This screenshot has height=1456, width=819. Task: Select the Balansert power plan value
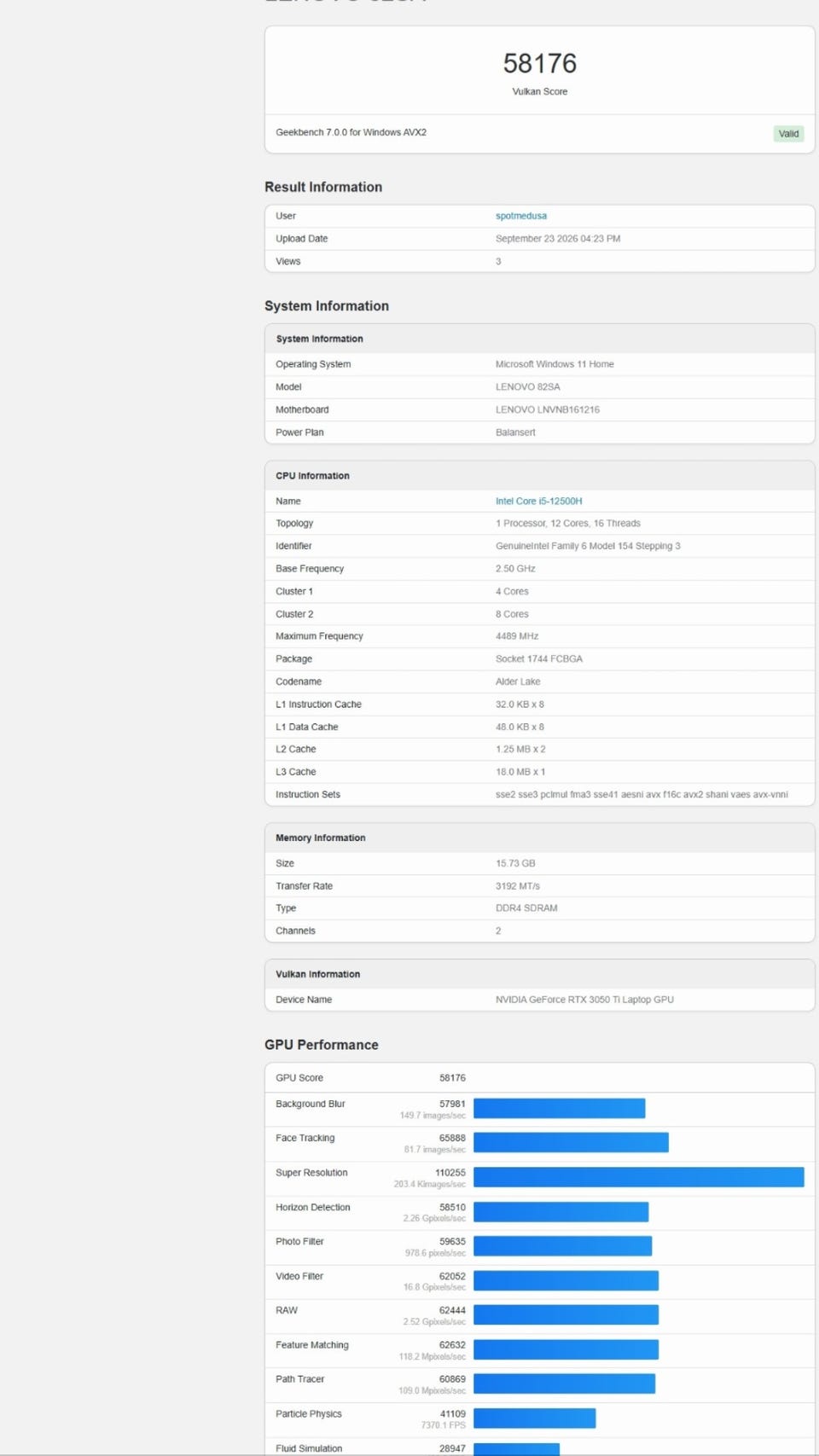tap(515, 432)
